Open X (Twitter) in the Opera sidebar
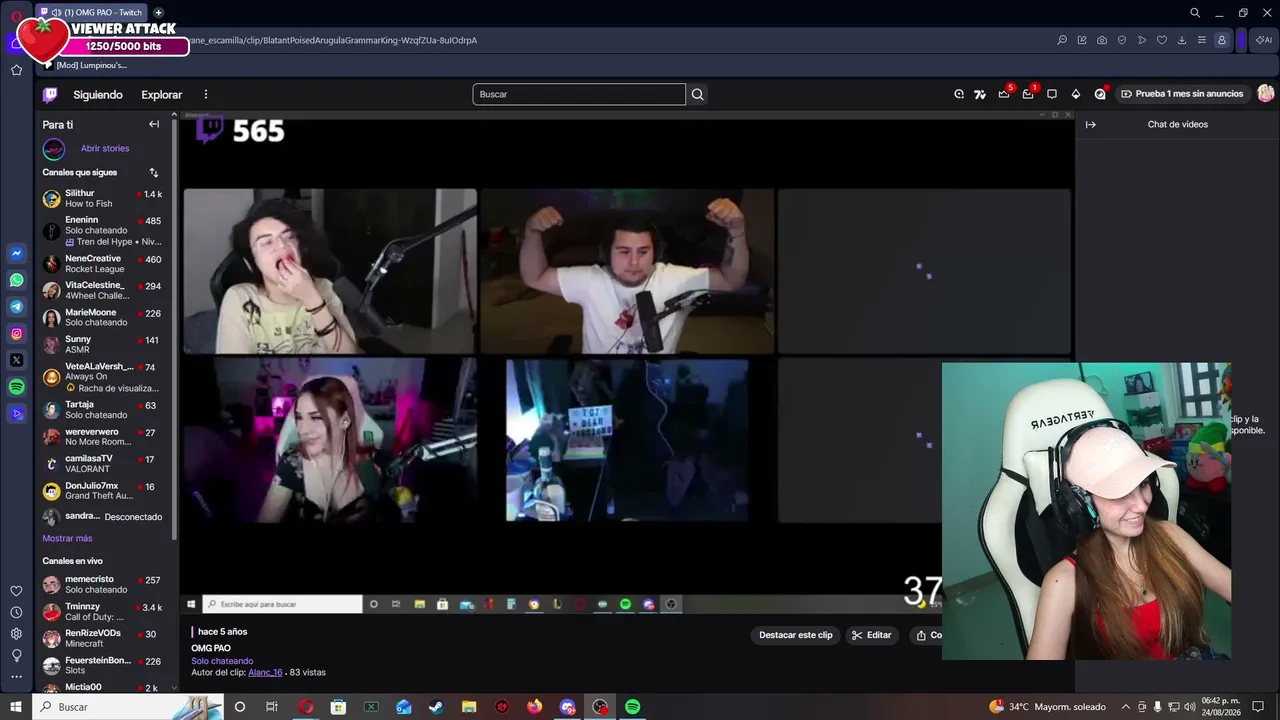This screenshot has height=720, width=1280. click(16, 360)
